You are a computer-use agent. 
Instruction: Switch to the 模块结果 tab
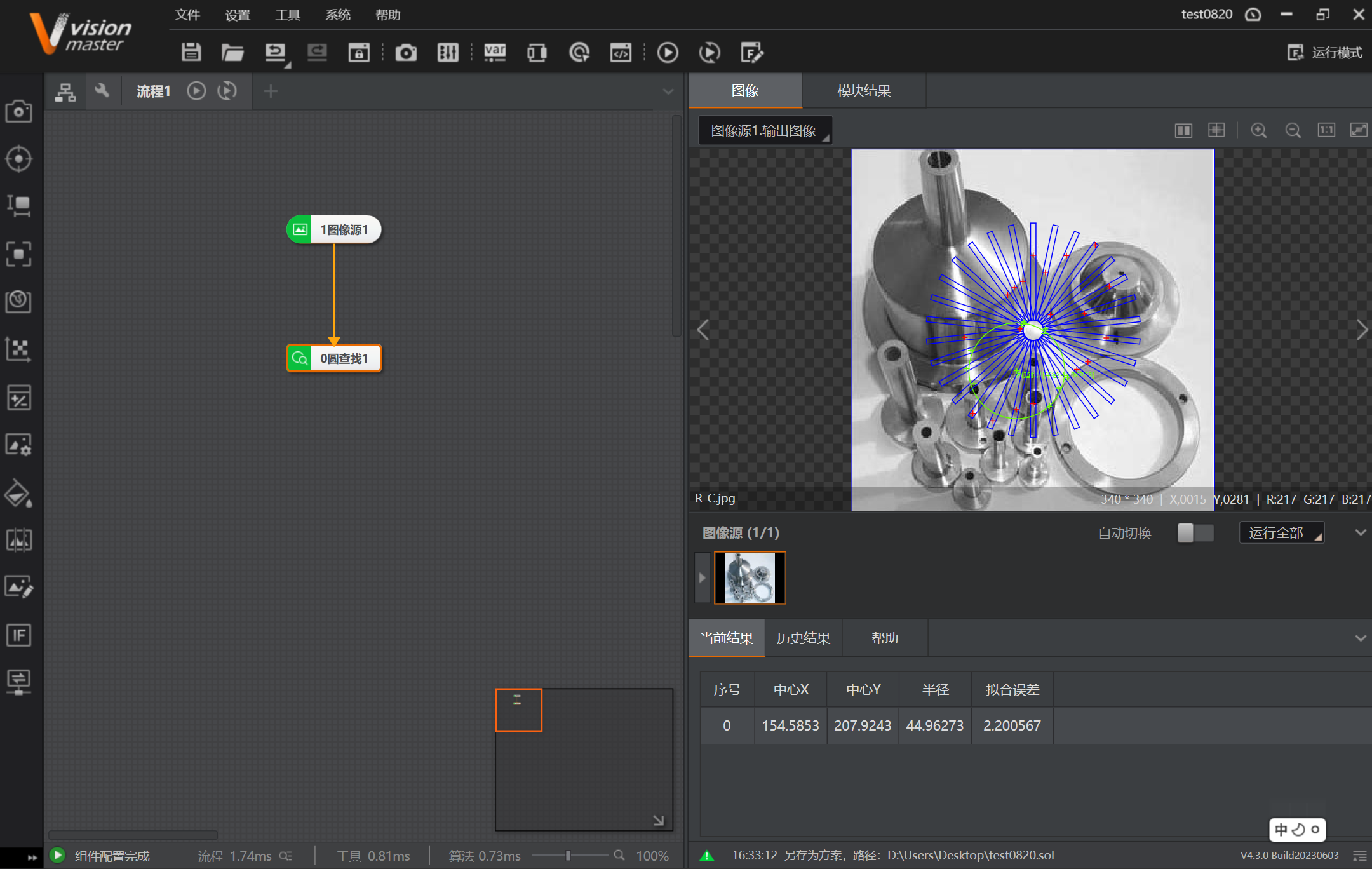864,91
